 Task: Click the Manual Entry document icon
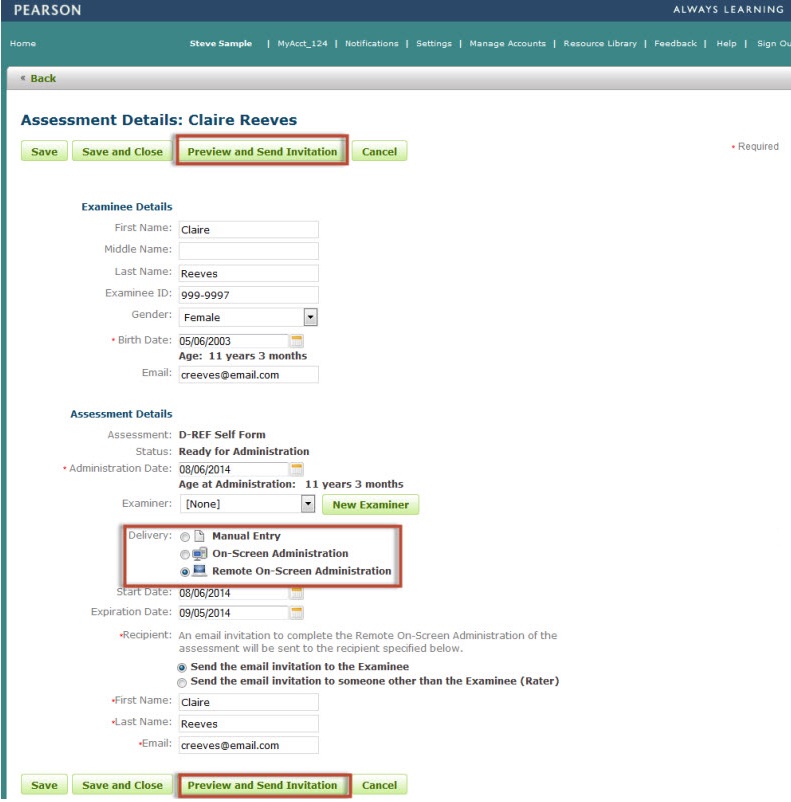[x=199, y=536]
